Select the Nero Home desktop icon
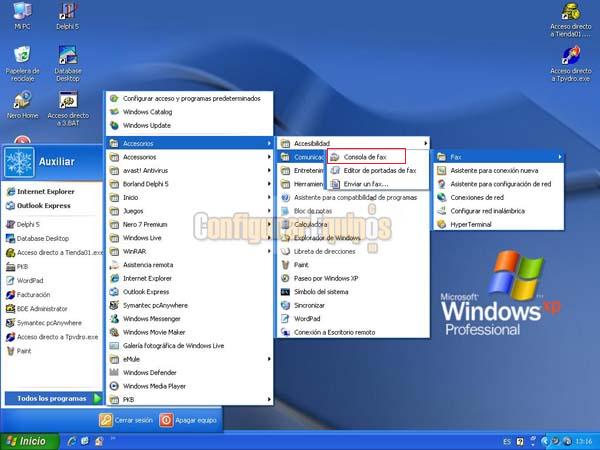The width and height of the screenshot is (600, 450). pos(23,105)
